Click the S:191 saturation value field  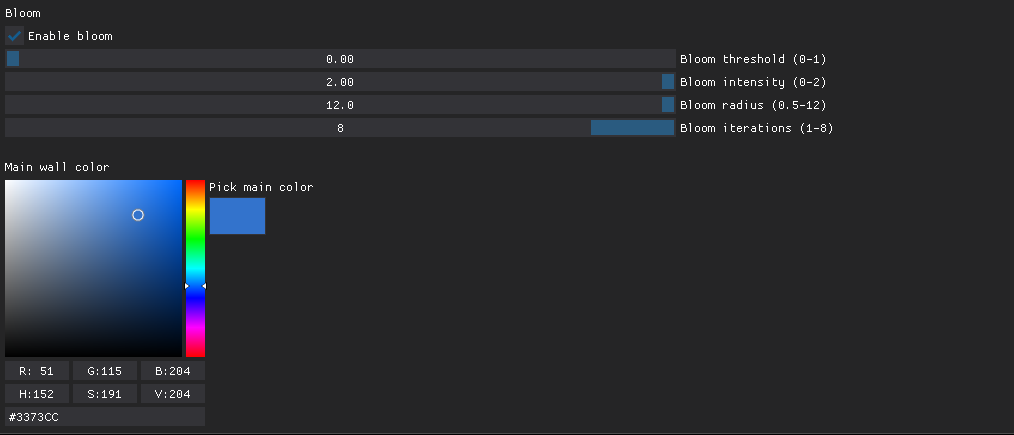coord(105,394)
